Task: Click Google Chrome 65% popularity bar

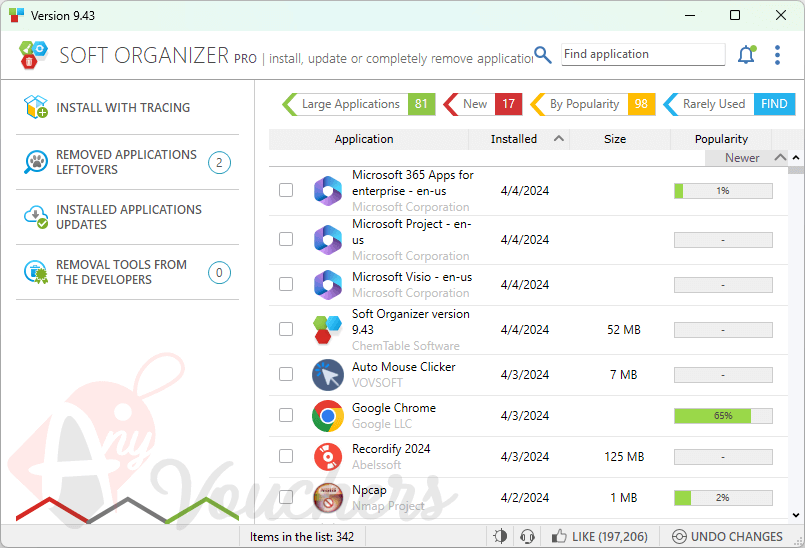Action: pos(723,415)
